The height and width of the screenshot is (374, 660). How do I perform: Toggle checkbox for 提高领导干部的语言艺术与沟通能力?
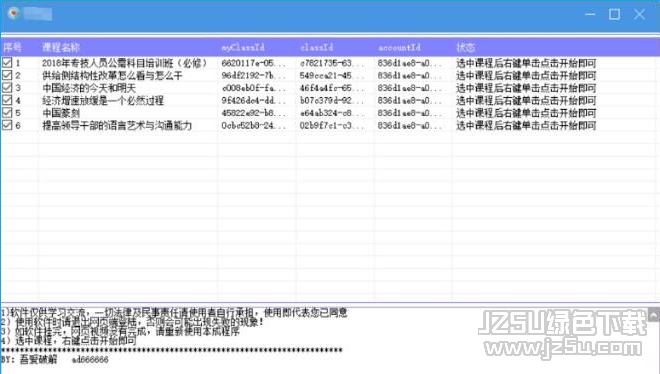(7, 125)
